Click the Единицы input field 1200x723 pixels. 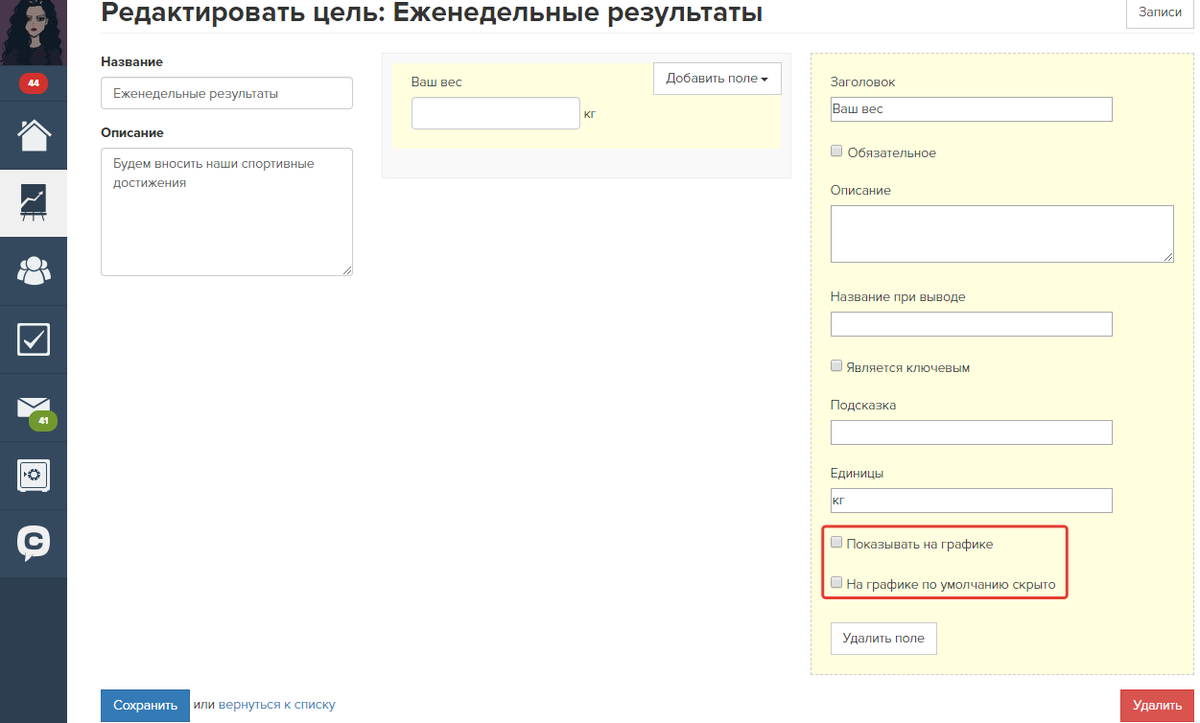(x=971, y=500)
